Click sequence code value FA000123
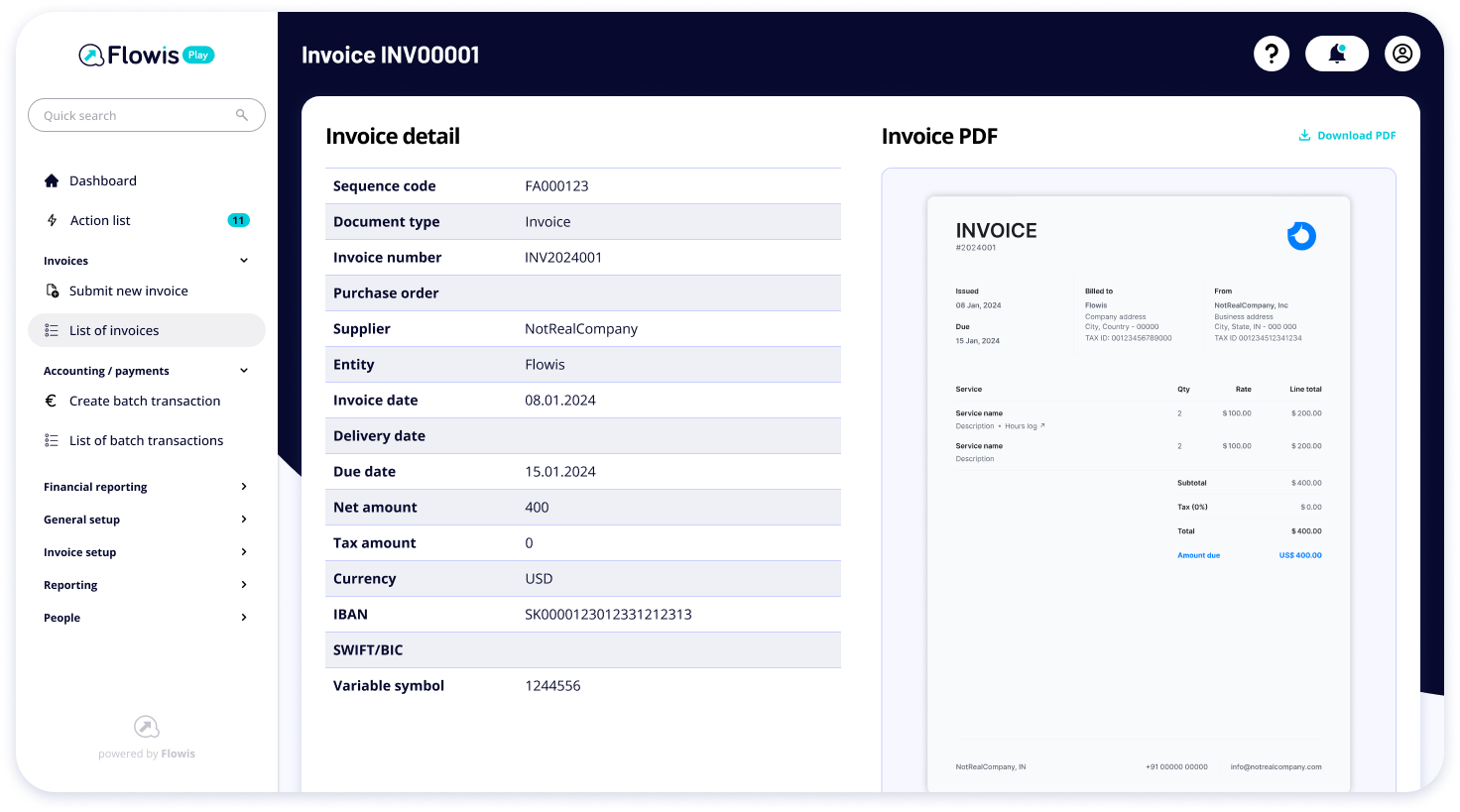Image resolution: width=1460 pixels, height=812 pixels. [556, 185]
